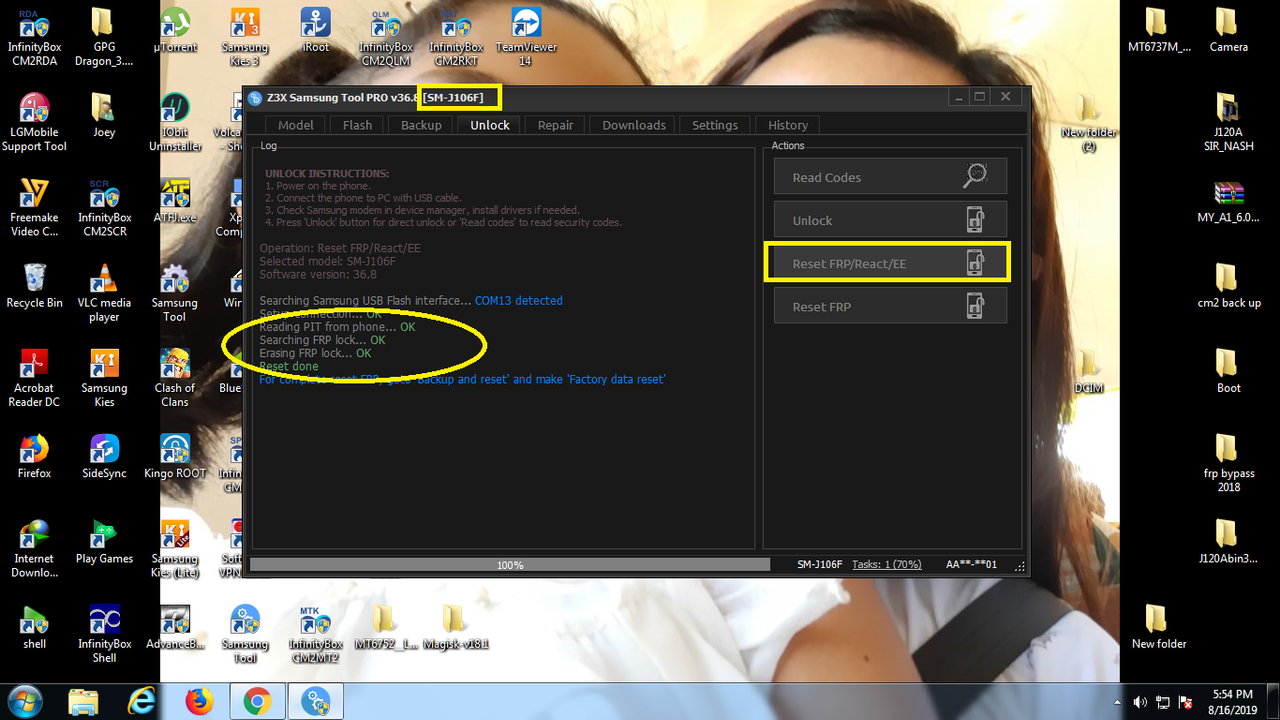Click the Software version: 36.8 line
Image resolution: width=1280 pixels, height=720 pixels.
[x=318, y=275]
